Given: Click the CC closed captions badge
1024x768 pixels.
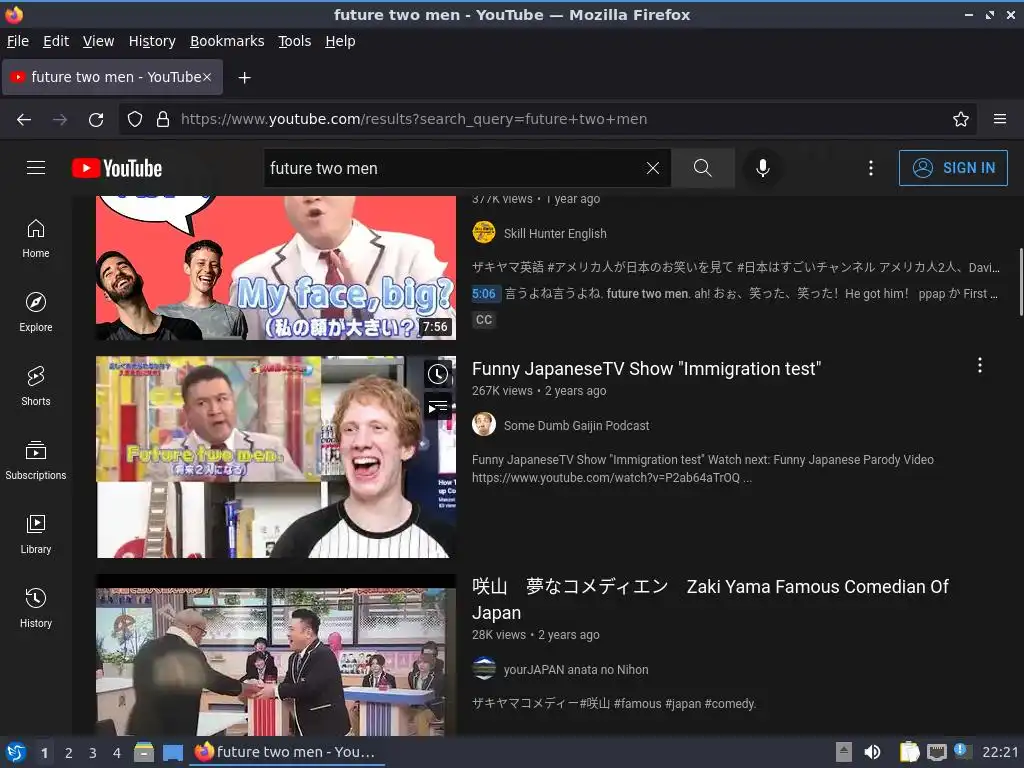Looking at the screenshot, I should click(x=484, y=320).
